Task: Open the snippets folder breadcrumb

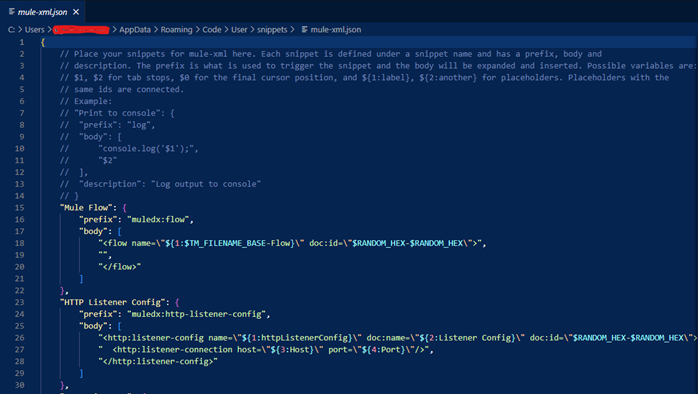Action: pos(272,29)
